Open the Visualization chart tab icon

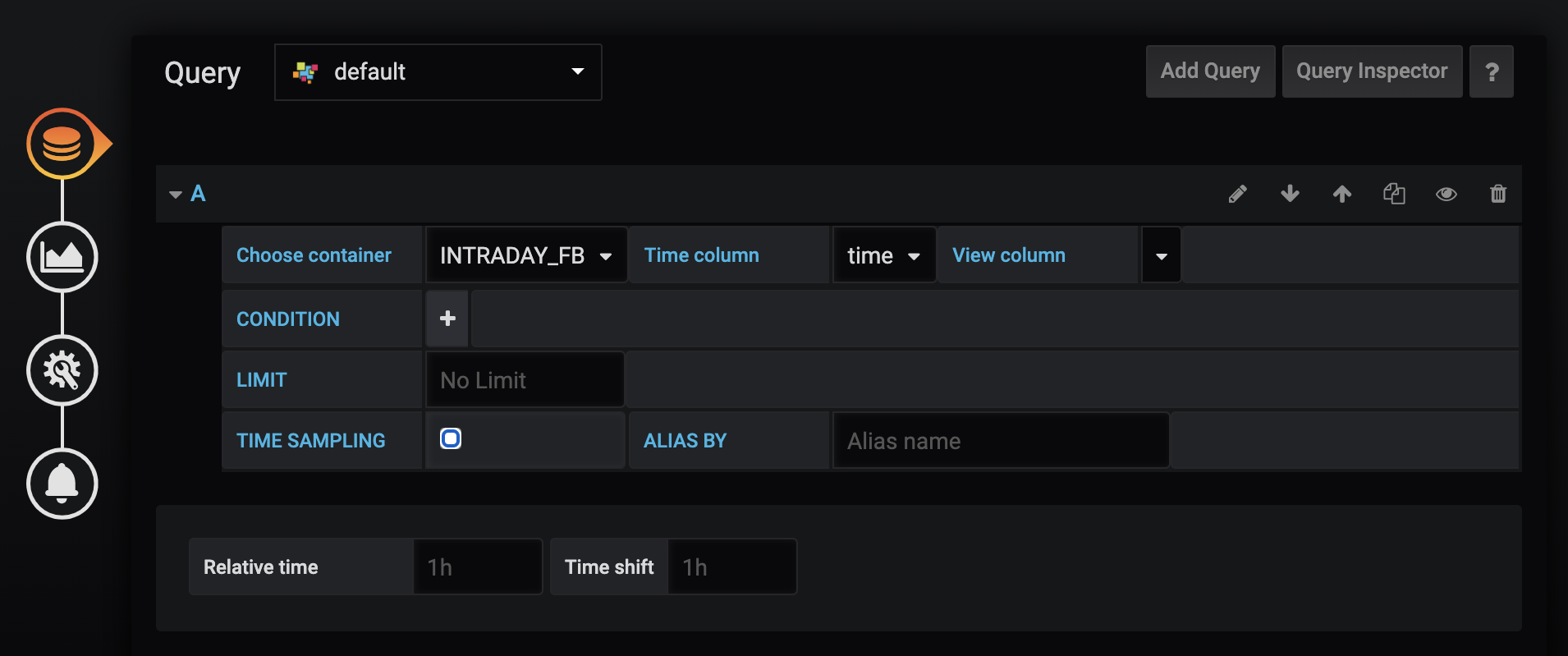tap(62, 257)
